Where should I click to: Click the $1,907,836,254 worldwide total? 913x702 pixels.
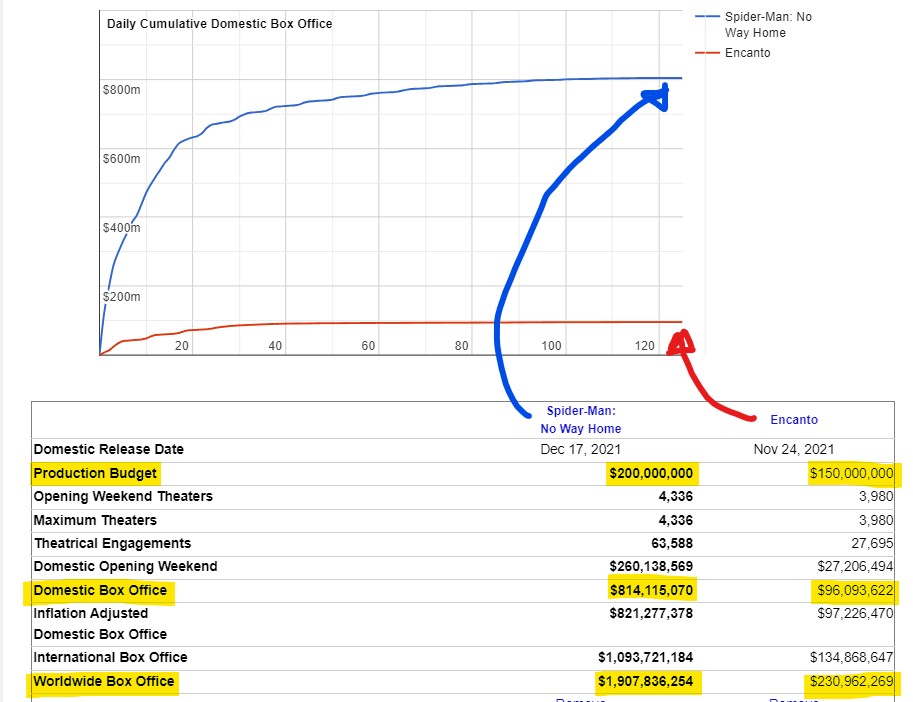coord(645,682)
